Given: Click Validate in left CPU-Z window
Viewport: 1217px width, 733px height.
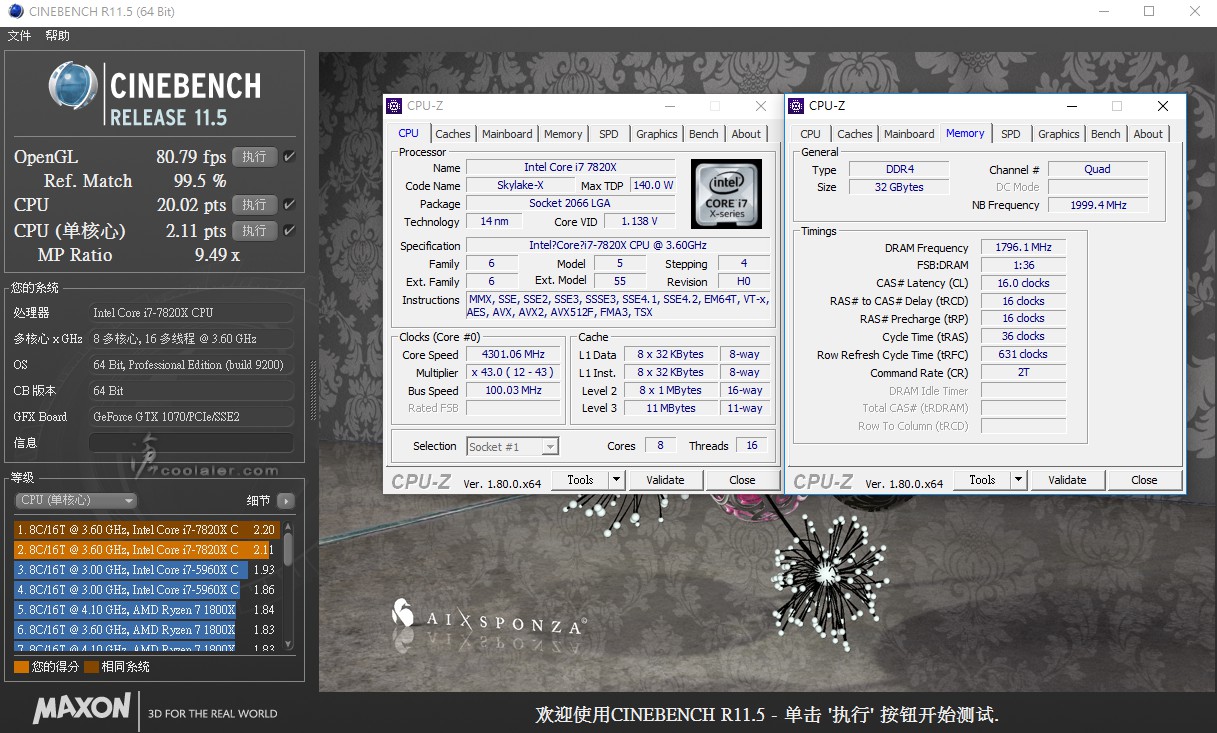Looking at the screenshot, I should (x=665, y=480).
